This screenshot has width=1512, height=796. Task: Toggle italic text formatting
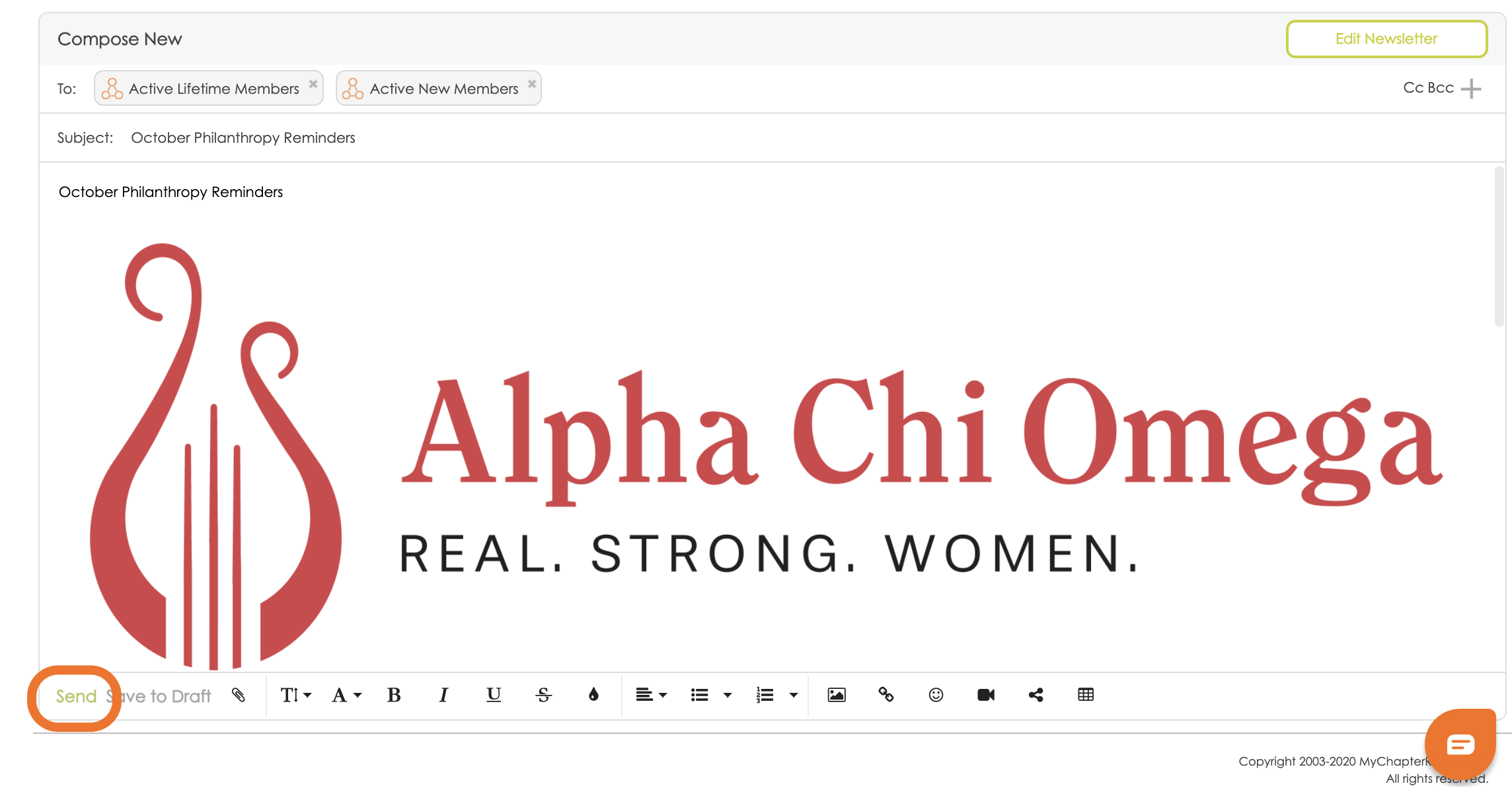pyautogui.click(x=443, y=695)
